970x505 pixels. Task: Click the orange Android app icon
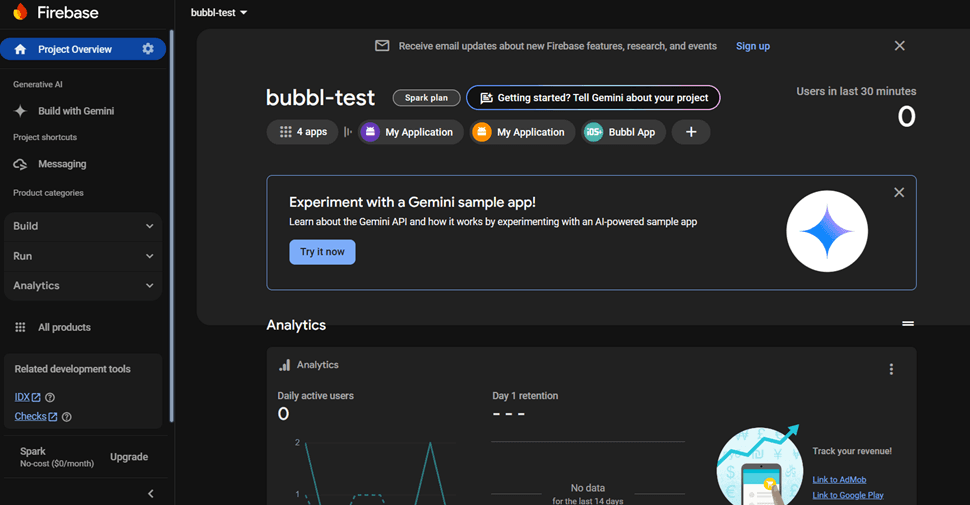481,132
